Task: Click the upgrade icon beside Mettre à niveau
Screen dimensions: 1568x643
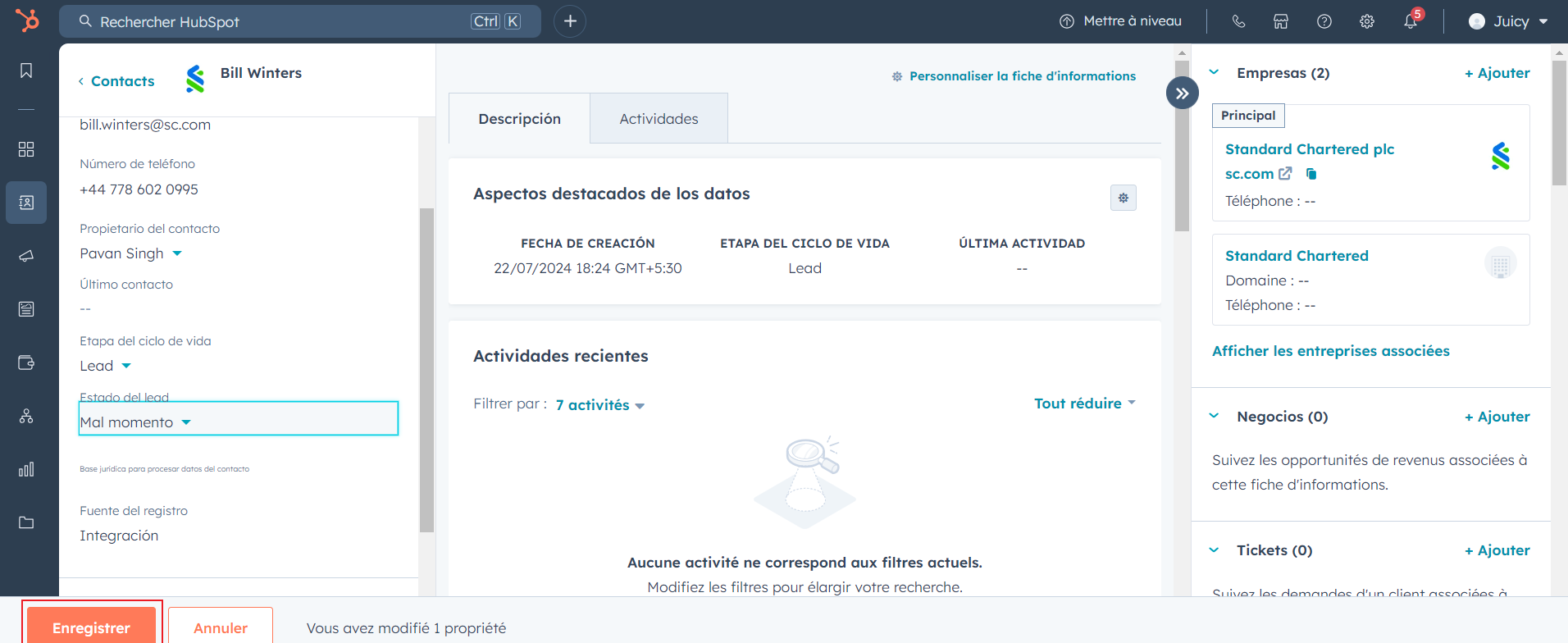Action: (1067, 21)
